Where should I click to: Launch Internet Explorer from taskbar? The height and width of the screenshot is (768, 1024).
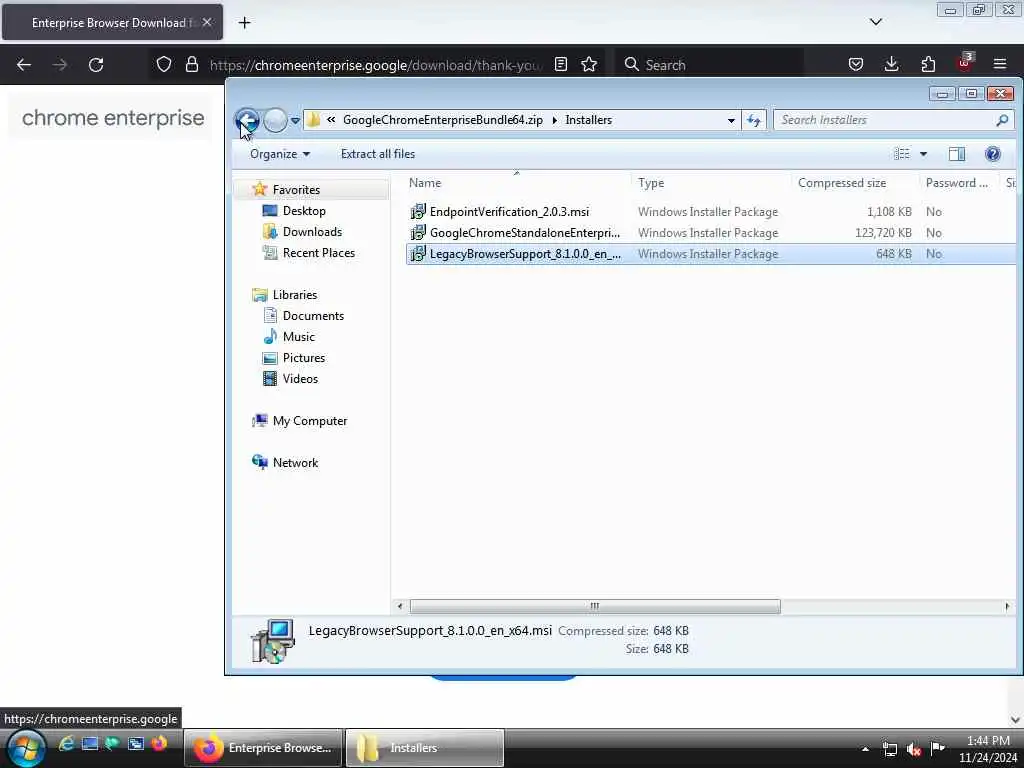(x=66, y=744)
